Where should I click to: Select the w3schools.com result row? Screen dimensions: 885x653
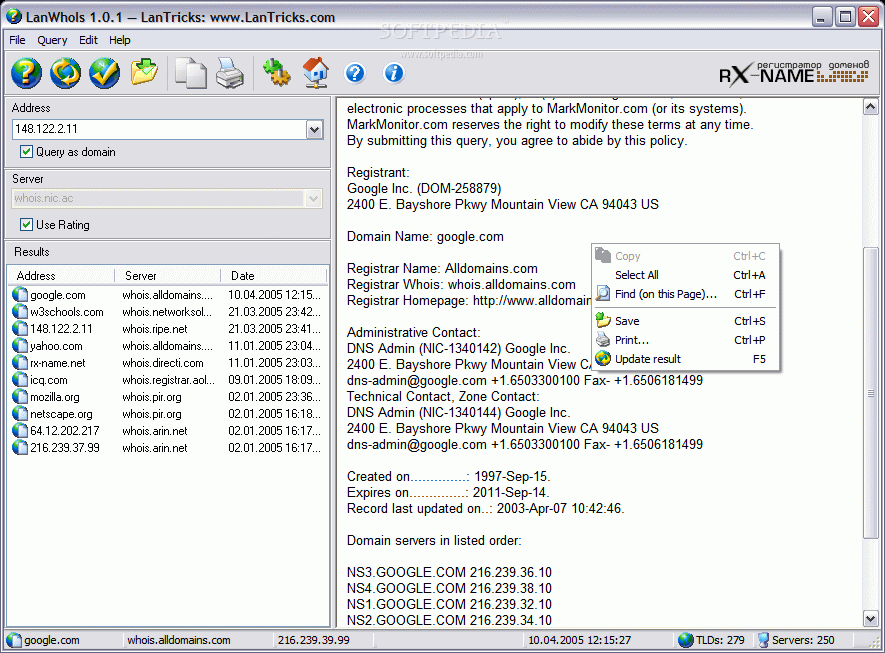168,312
